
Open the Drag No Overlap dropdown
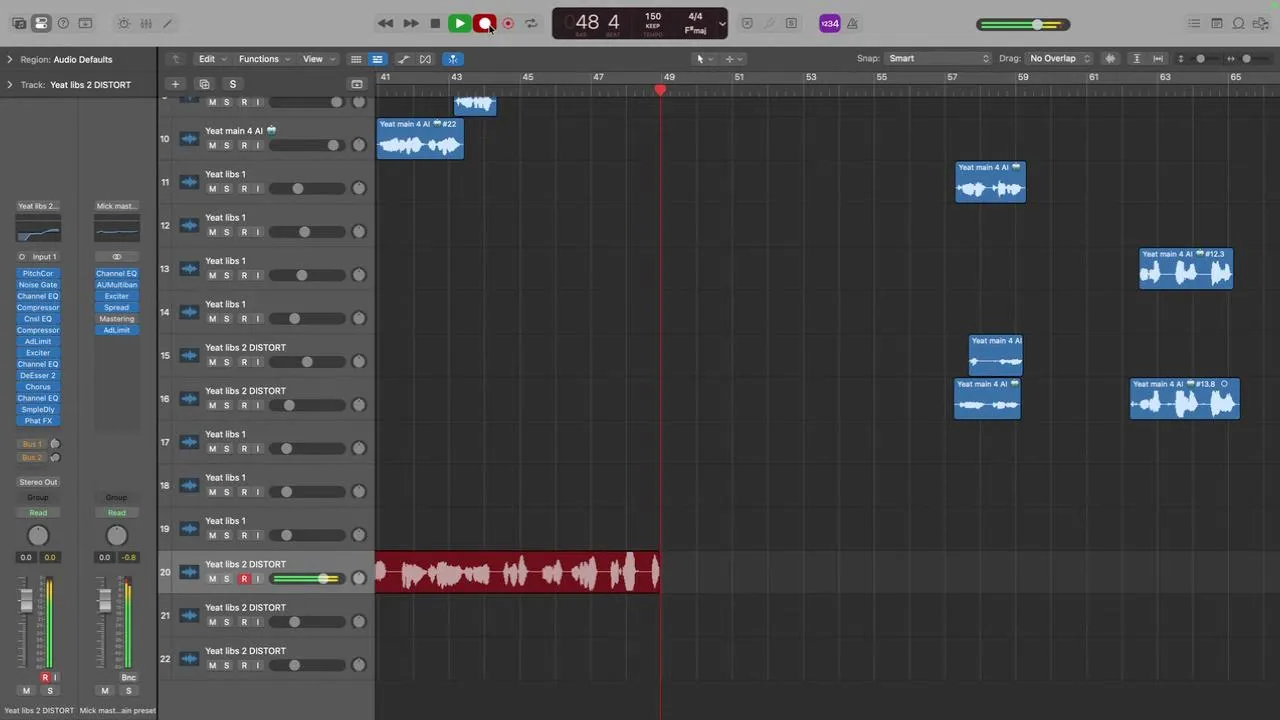pos(1059,59)
